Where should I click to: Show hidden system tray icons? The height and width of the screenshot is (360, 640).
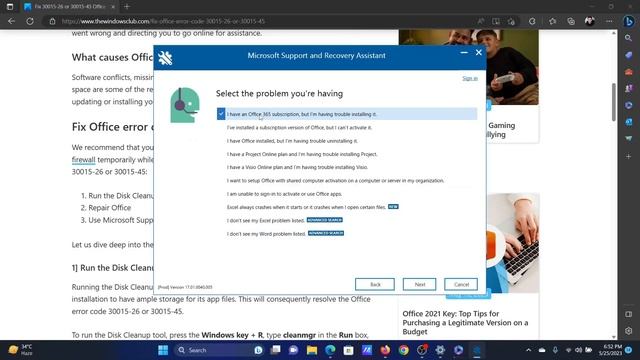529,350
